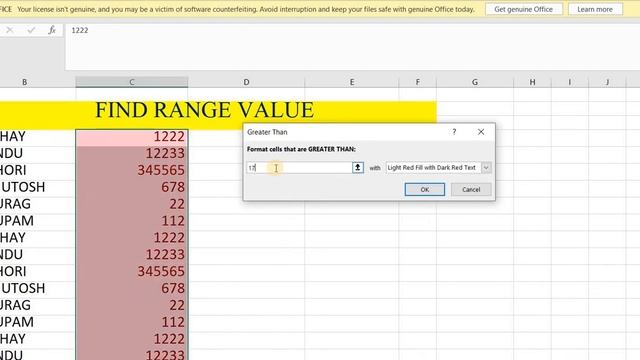640x360 pixels.
Task: Click the license warning message text
Action: (246, 9)
